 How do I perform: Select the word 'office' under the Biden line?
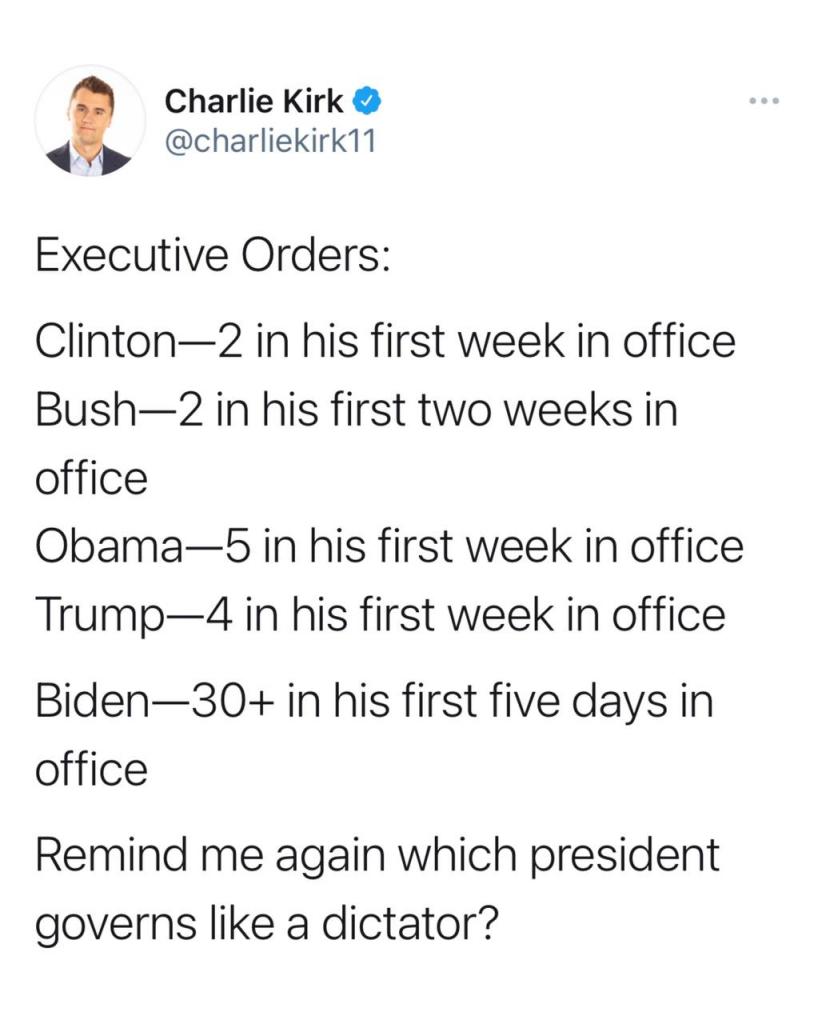click(91, 769)
